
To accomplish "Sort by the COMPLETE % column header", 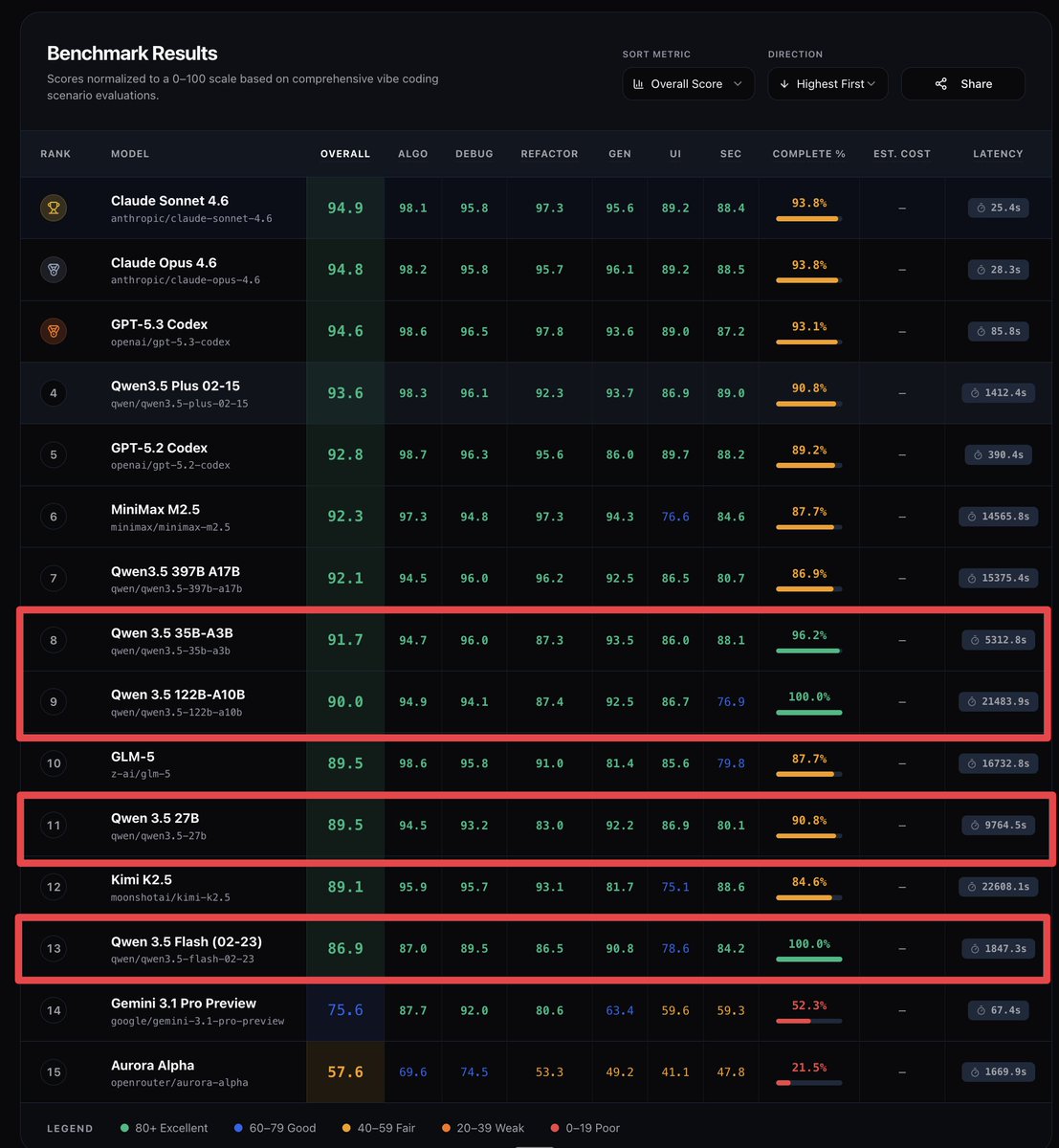I will 809,154.
